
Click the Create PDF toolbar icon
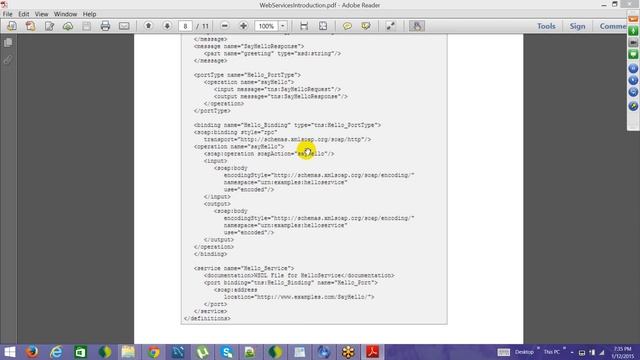click(x=31, y=26)
